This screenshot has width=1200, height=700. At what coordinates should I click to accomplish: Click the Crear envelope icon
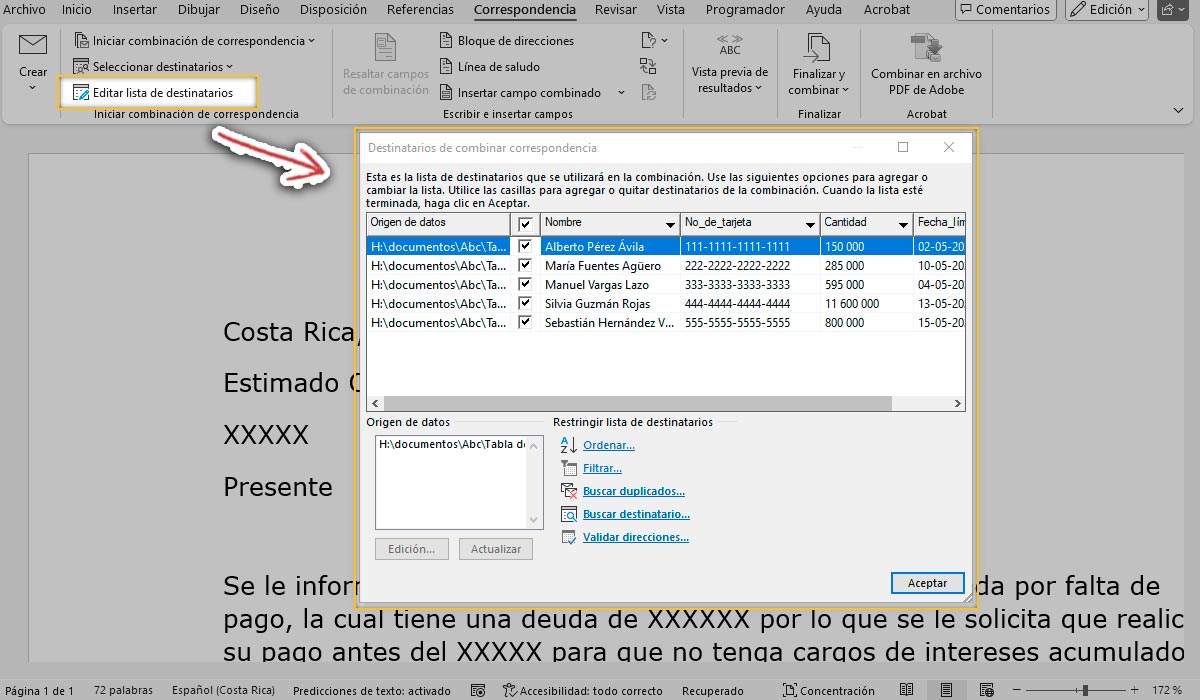coord(33,46)
